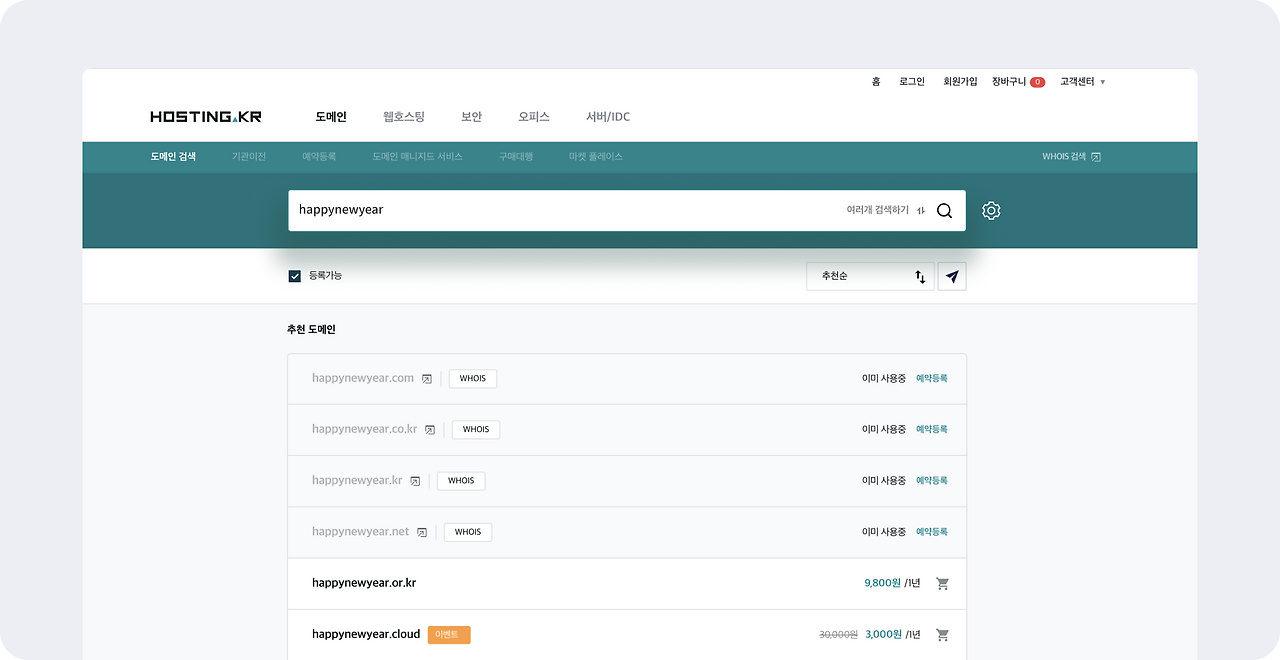Click the paper plane send icon
This screenshot has width=1280, height=660.
click(x=952, y=276)
